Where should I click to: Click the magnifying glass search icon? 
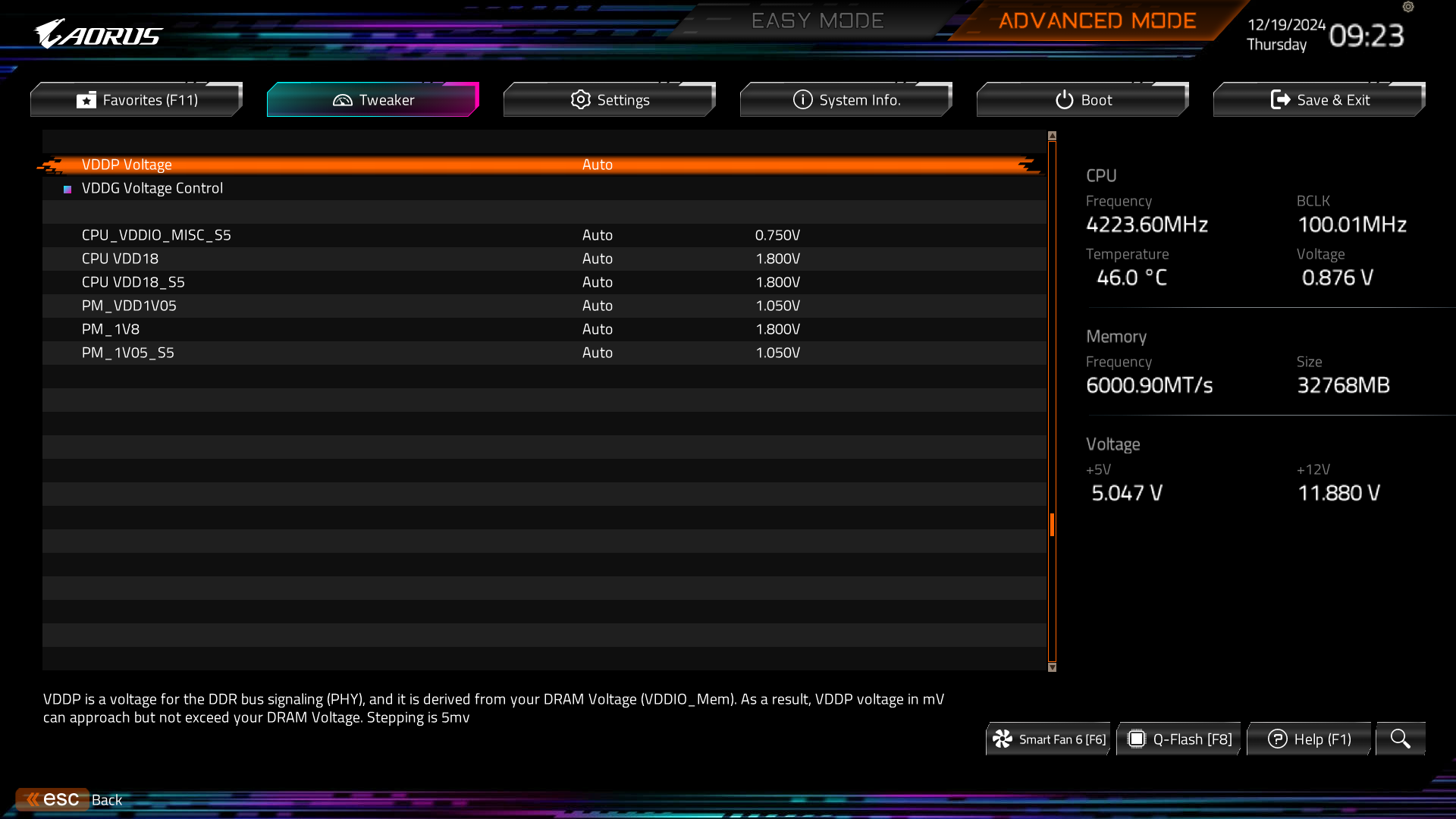pos(1400,739)
